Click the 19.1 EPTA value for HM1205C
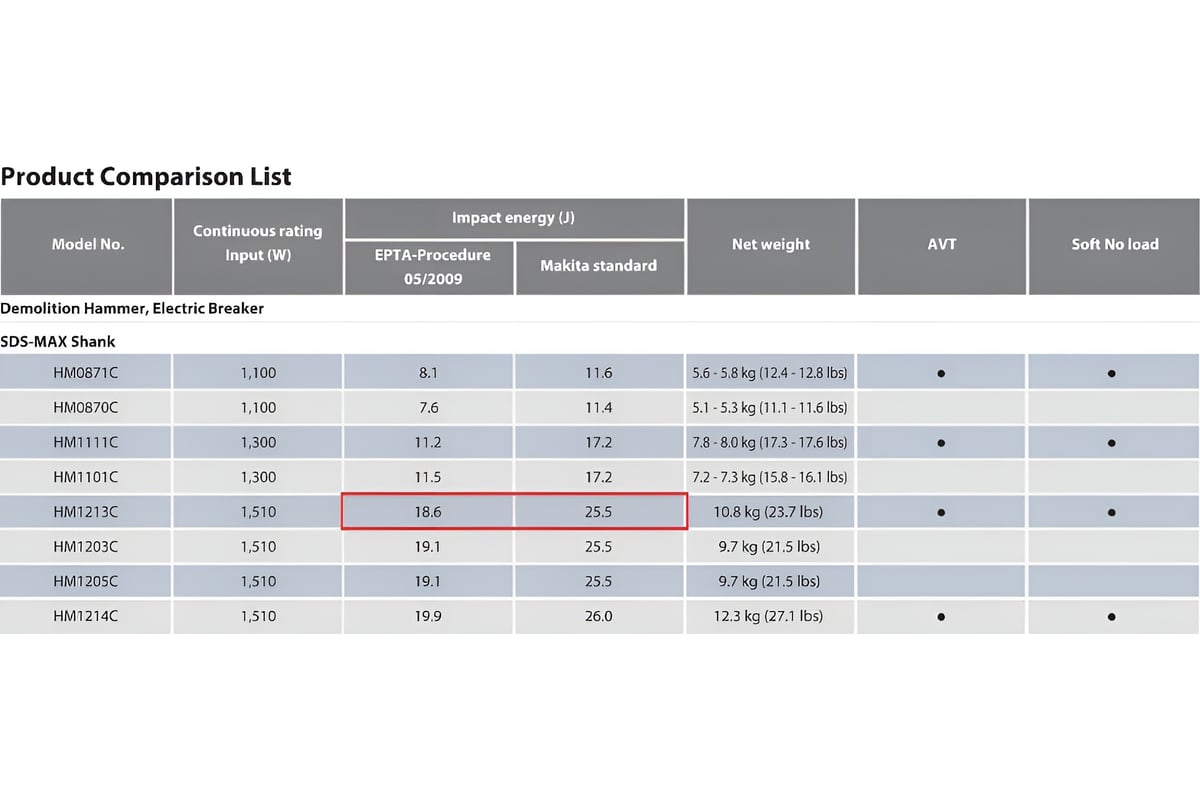The height and width of the screenshot is (800, 1200). [x=429, y=581]
